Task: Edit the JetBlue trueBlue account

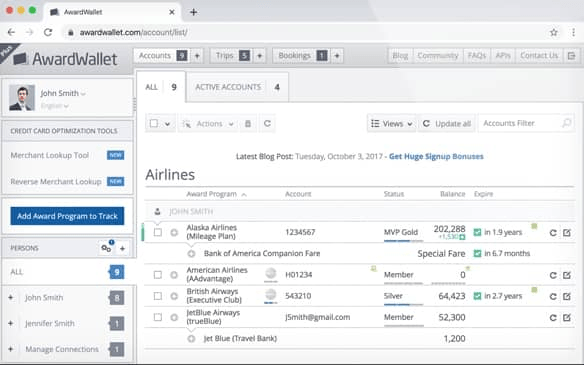Action: pyautogui.click(x=567, y=318)
